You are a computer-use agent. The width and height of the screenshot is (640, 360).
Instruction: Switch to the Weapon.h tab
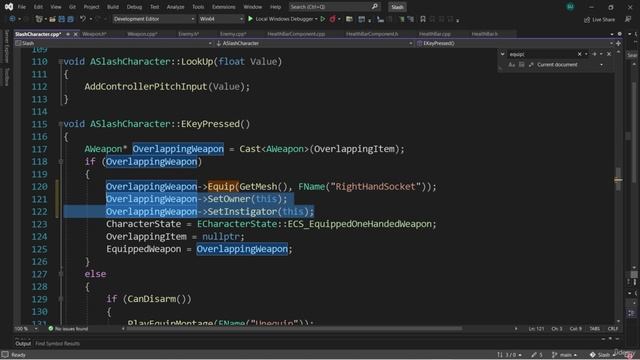[94, 34]
